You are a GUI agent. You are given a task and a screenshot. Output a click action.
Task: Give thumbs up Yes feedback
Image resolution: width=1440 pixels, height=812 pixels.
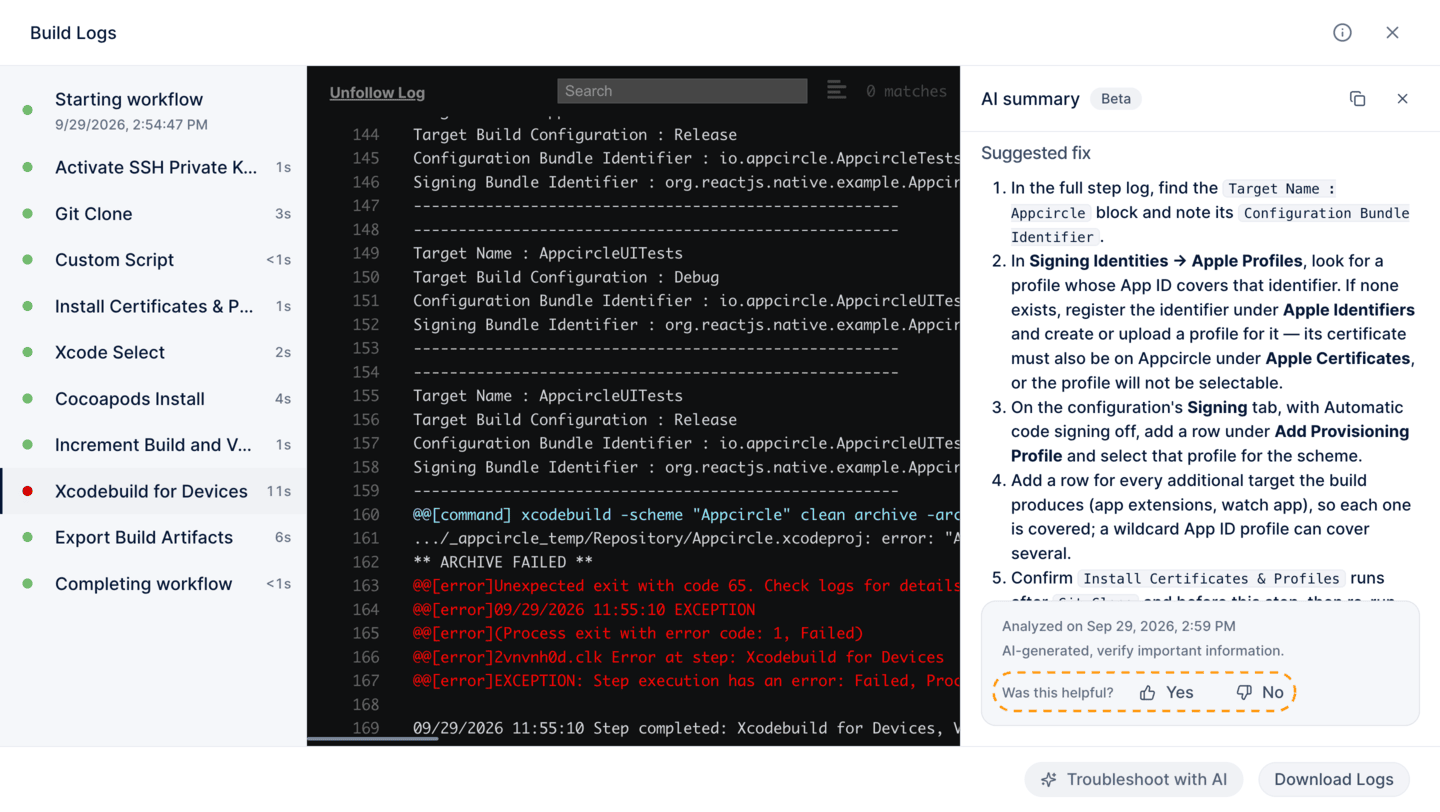(1166, 692)
